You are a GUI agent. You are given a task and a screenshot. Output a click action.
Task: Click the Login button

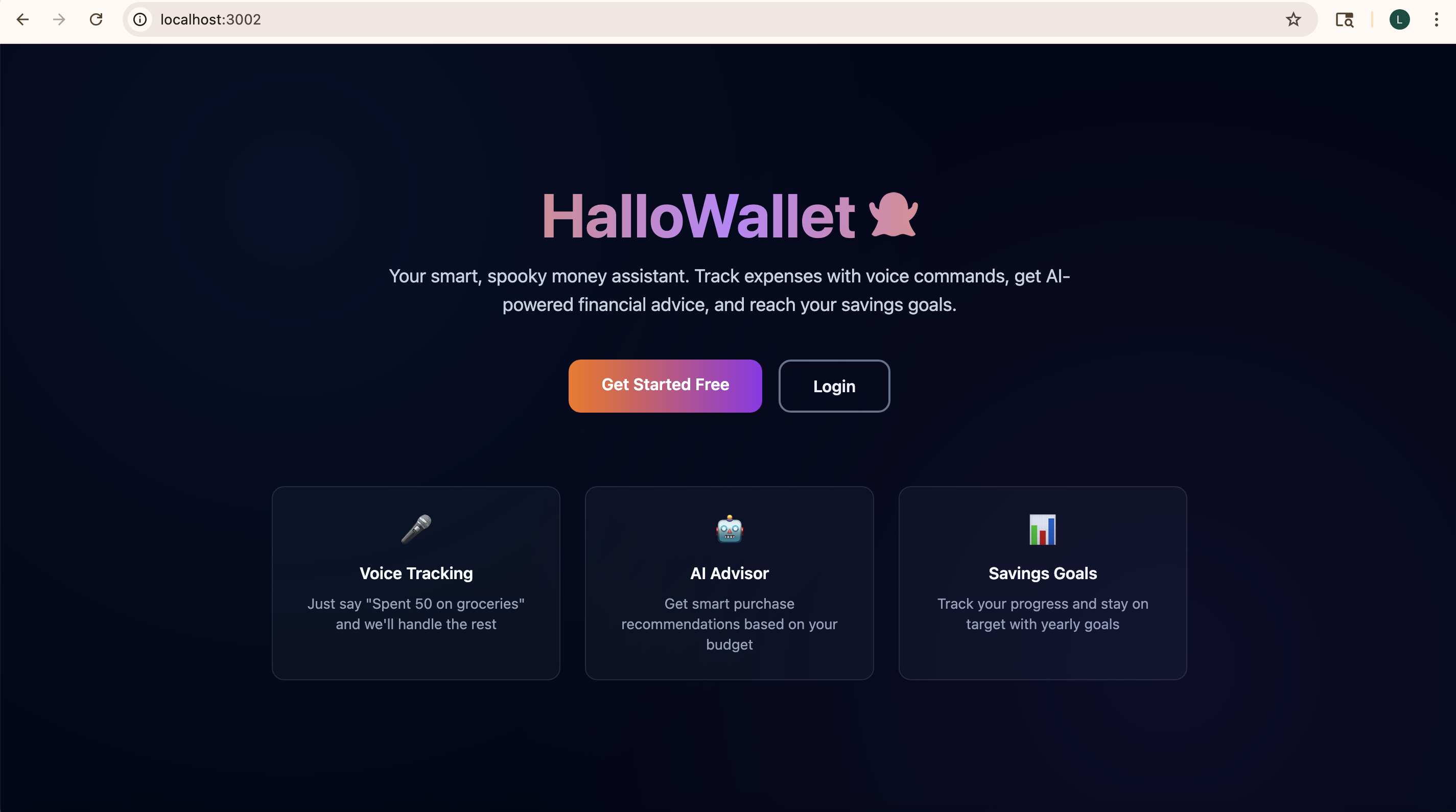(834, 386)
